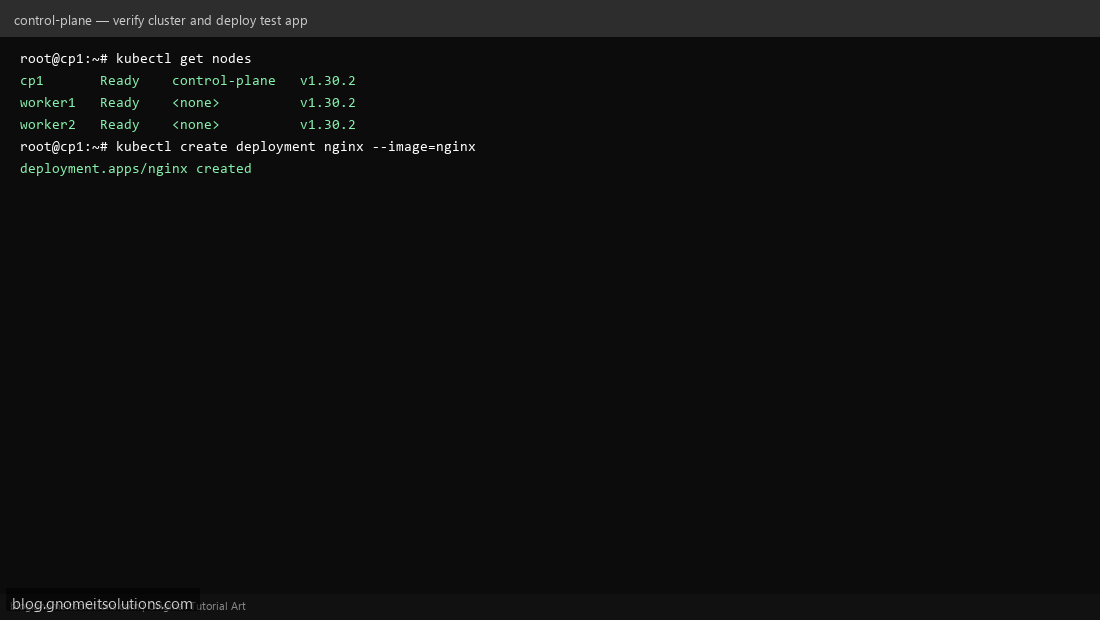1100x620 pixels.
Task: Click the "kubectl get nodes" command text
Action: click(183, 58)
